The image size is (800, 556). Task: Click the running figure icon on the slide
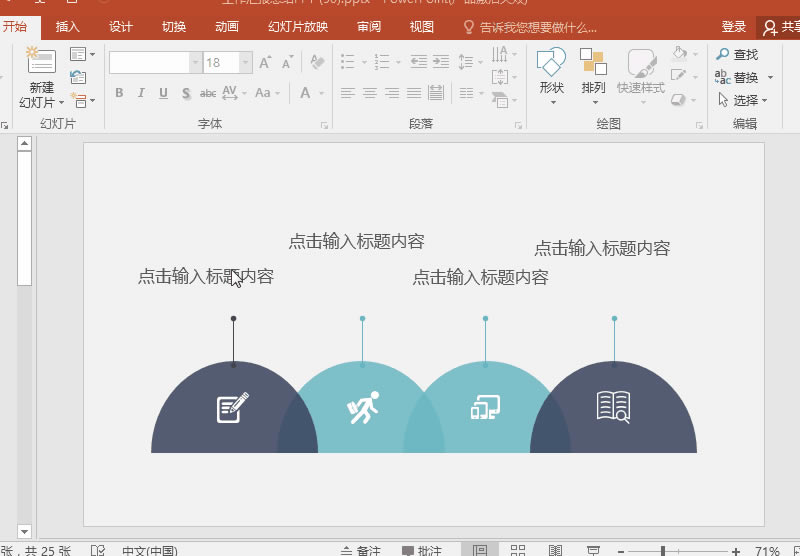point(363,408)
